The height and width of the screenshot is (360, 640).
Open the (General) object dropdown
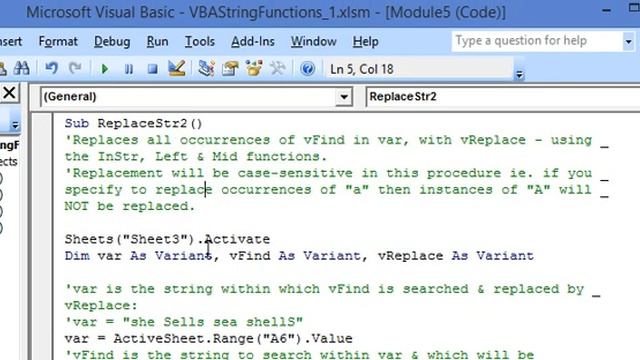[344, 97]
